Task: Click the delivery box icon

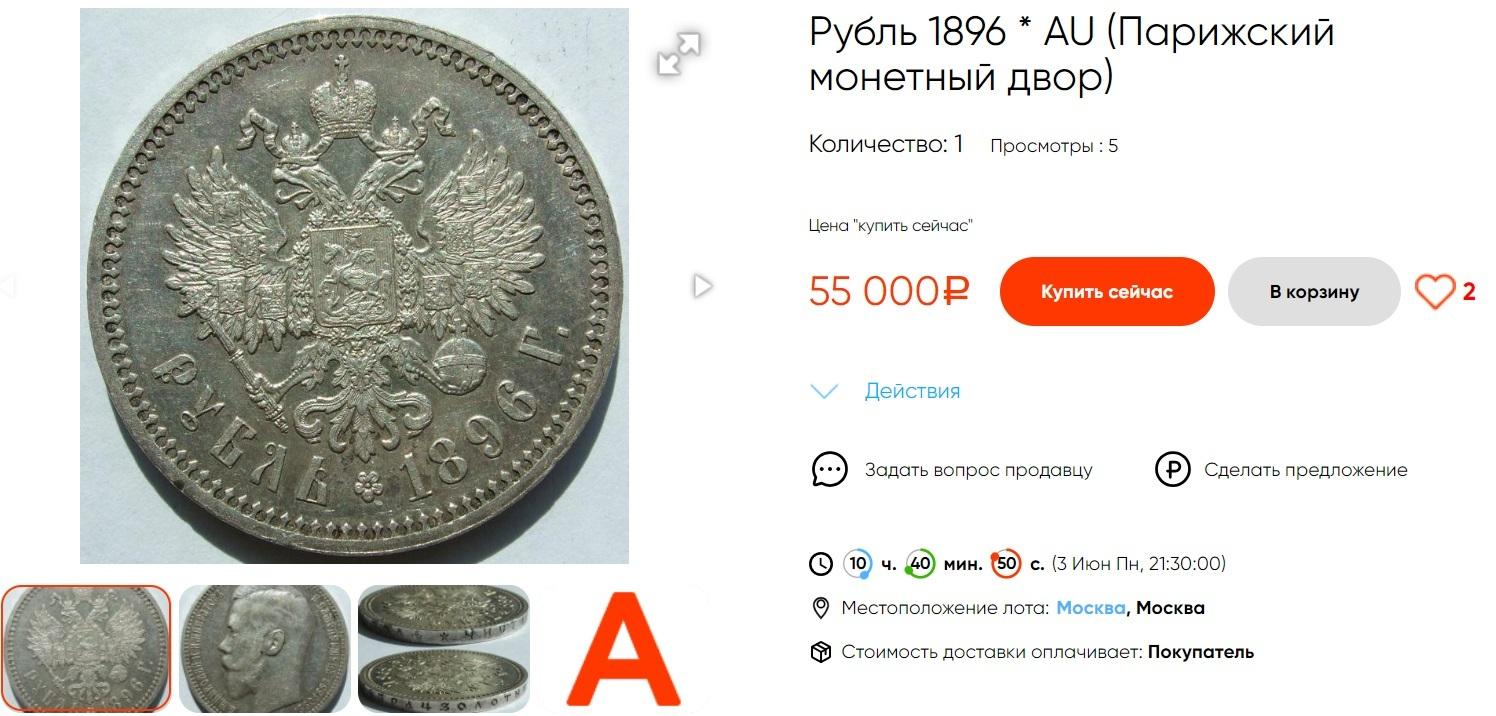Action: point(820,652)
